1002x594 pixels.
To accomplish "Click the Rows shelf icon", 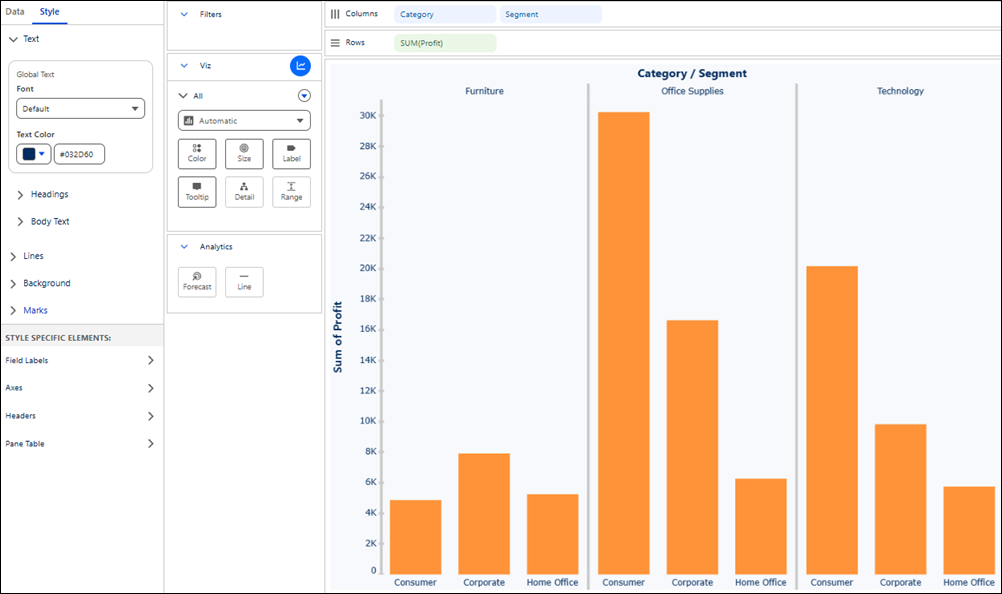I will point(335,43).
